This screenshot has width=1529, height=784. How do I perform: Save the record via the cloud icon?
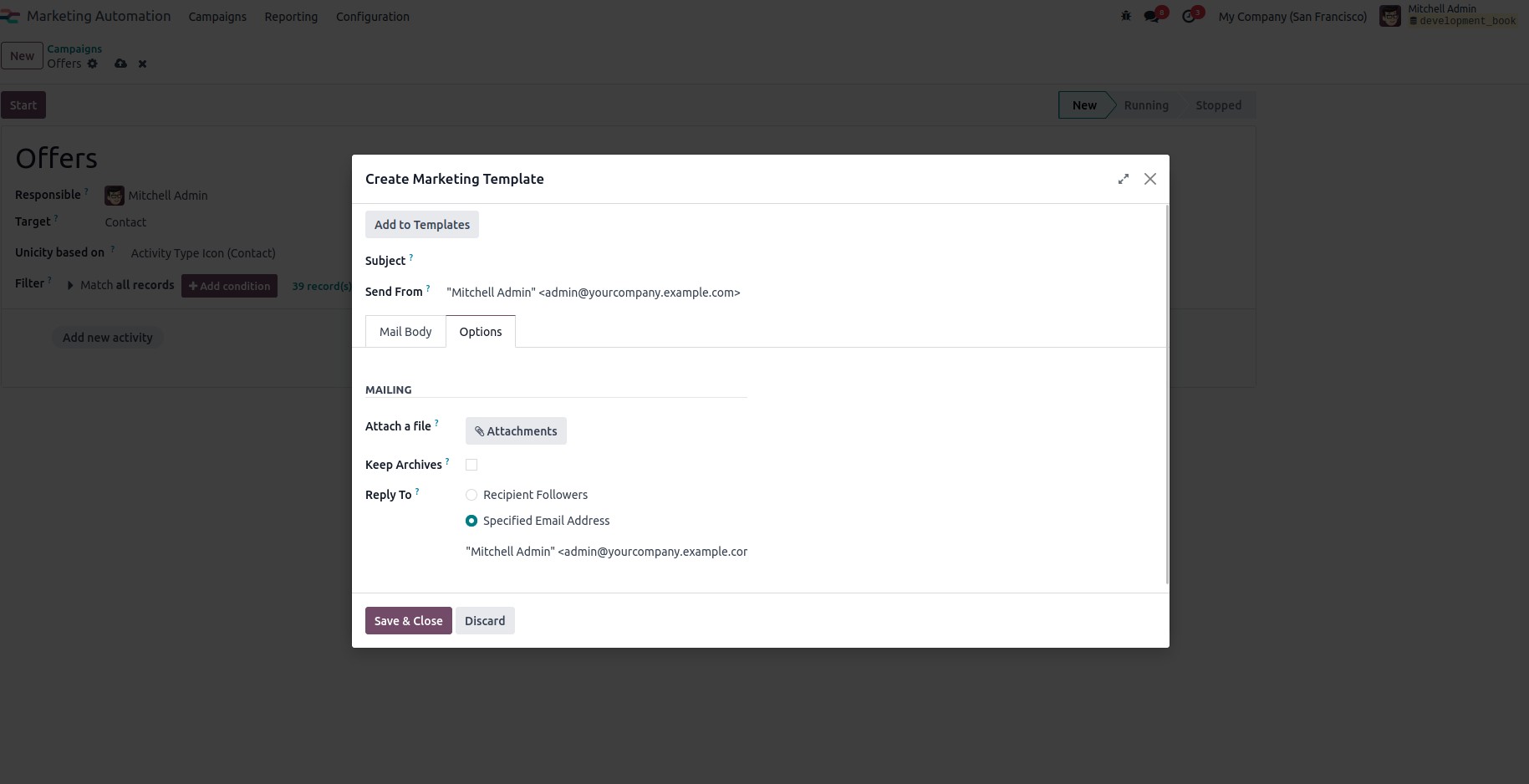click(120, 64)
